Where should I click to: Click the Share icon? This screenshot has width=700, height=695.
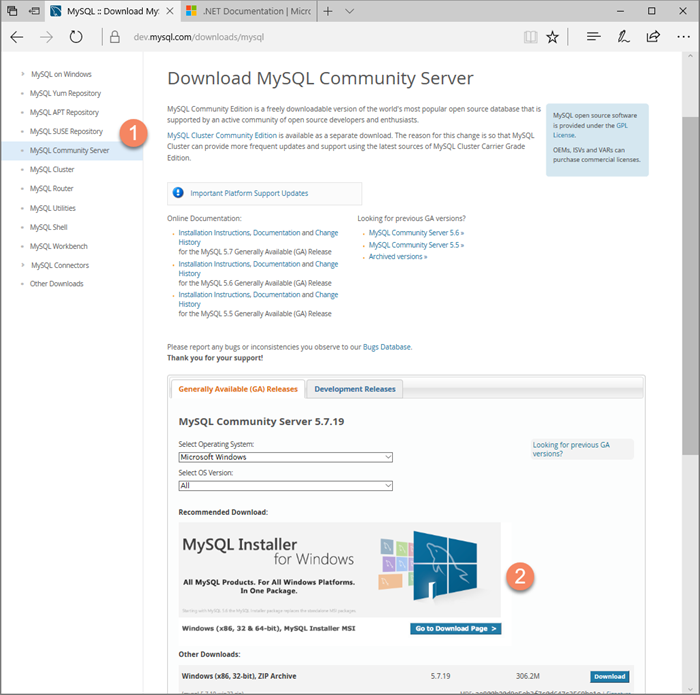coord(653,36)
